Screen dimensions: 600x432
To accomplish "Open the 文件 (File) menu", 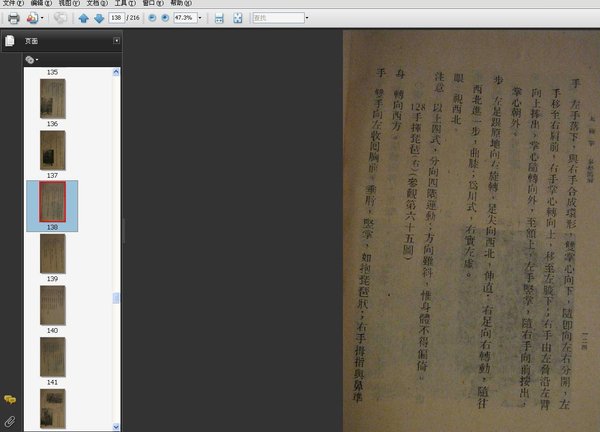I will 13,3.
